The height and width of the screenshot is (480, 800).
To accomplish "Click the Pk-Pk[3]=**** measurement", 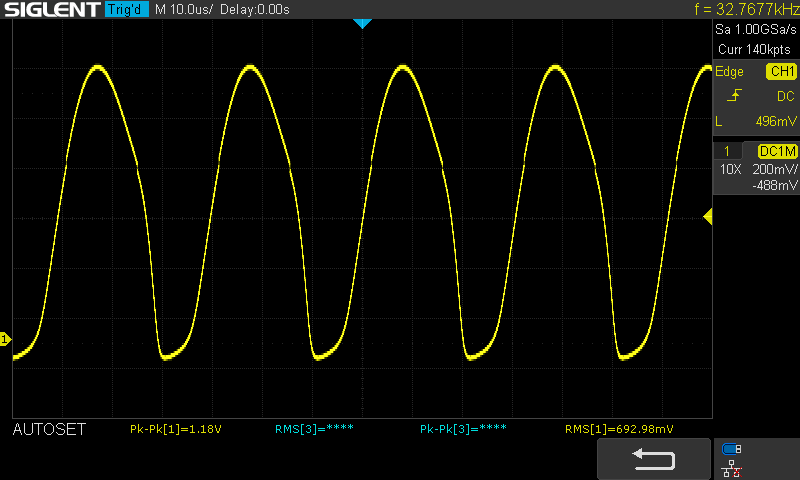I will [x=463, y=430].
